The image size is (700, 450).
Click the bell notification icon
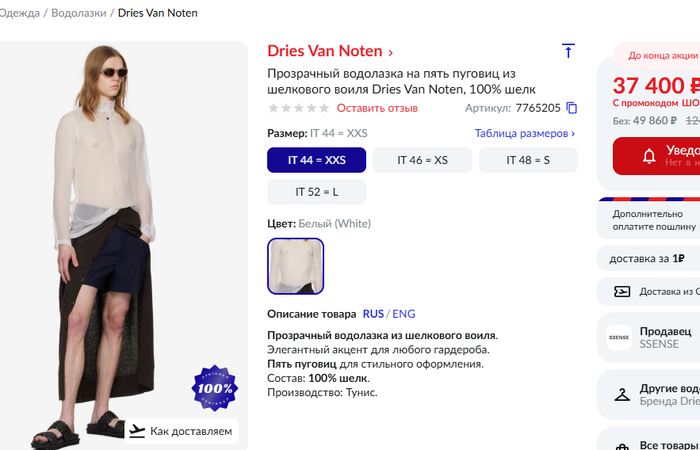point(649,156)
